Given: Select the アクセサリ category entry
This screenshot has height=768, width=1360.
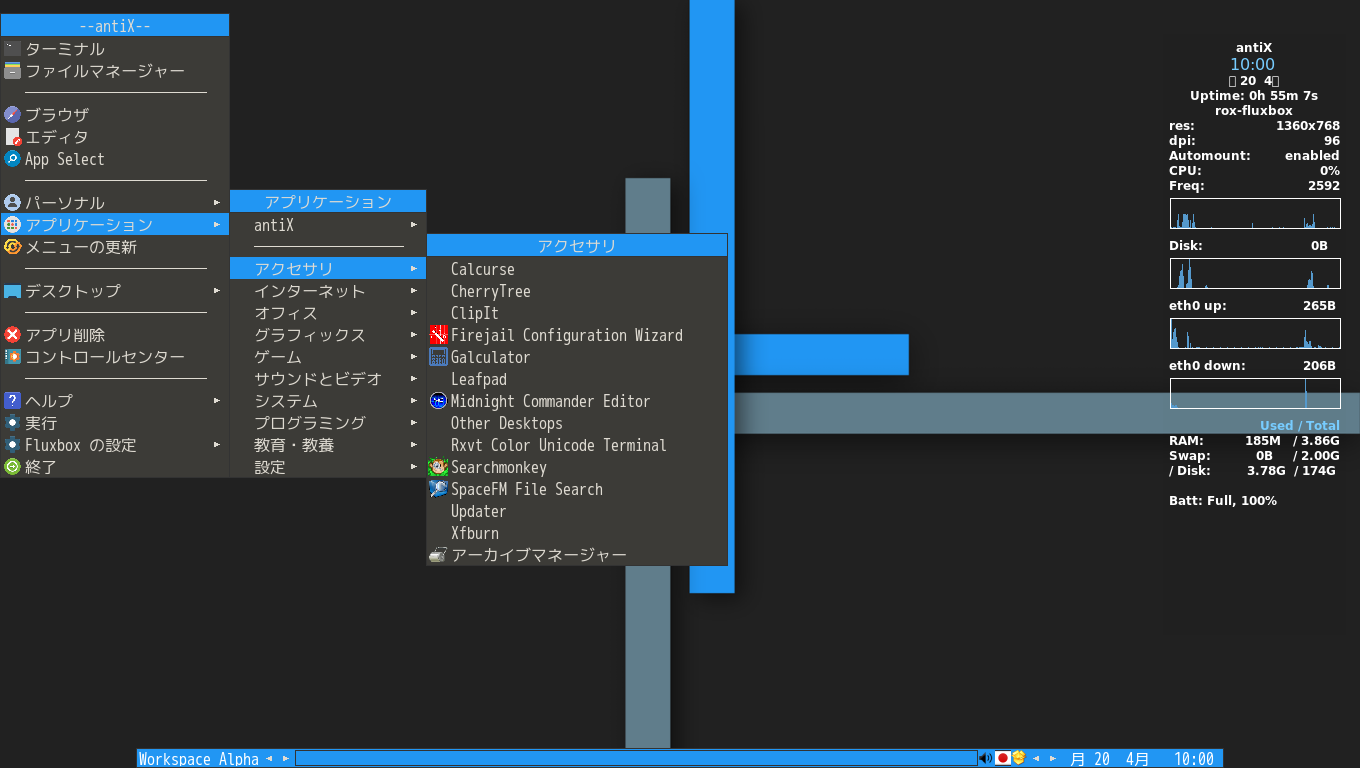Looking at the screenshot, I should 328,269.
